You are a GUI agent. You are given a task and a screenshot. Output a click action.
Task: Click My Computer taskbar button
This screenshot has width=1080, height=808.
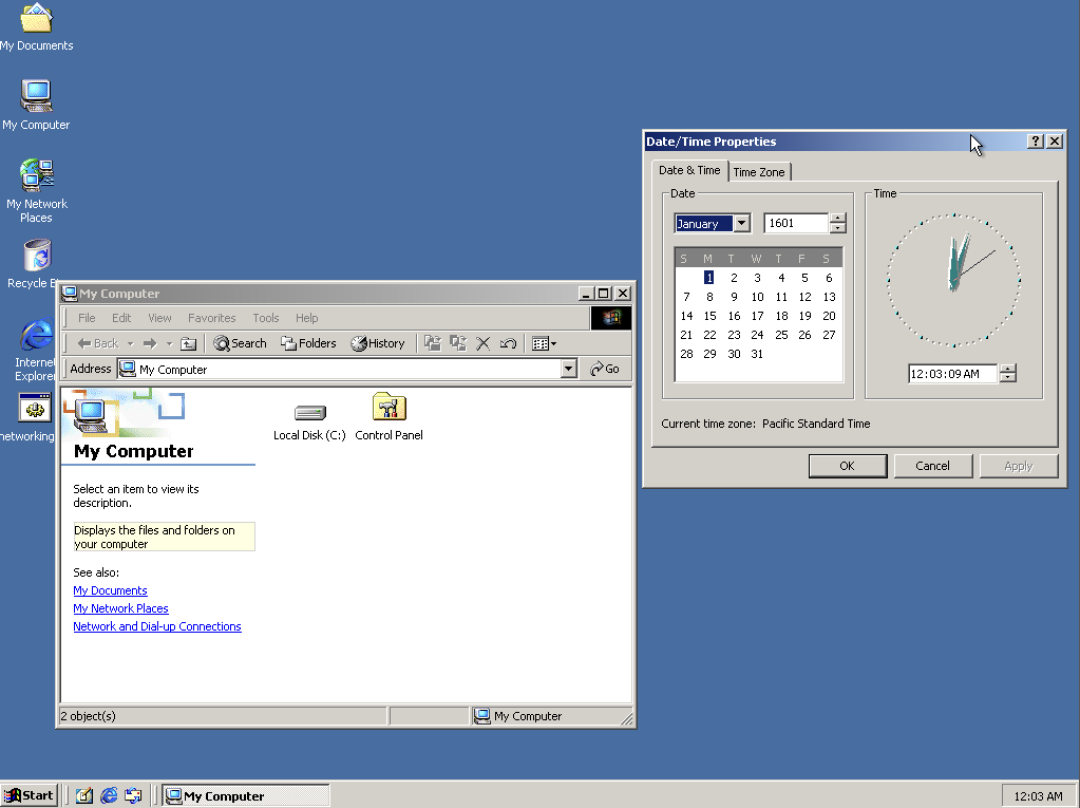[x=246, y=796]
